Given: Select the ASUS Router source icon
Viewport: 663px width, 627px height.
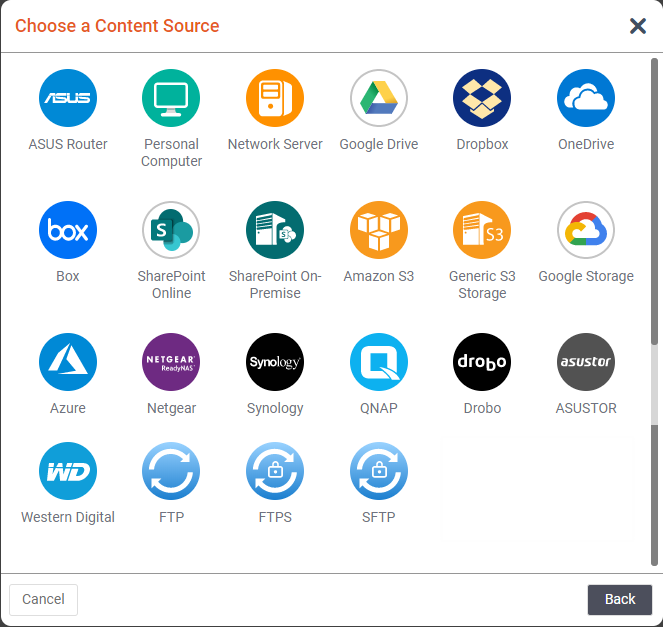Looking at the screenshot, I should pyautogui.click(x=68, y=98).
